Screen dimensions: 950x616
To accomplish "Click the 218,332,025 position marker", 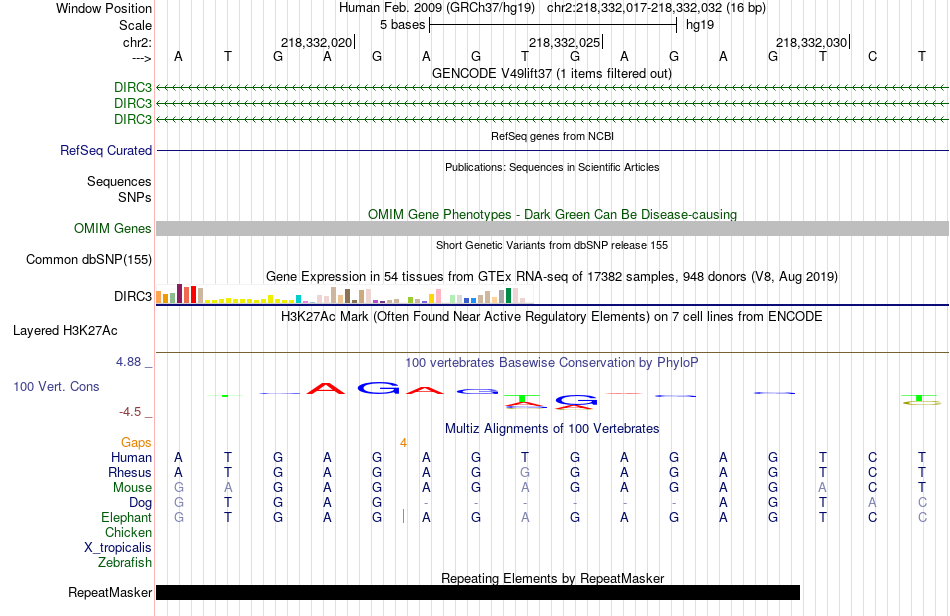I will (x=565, y=42).
